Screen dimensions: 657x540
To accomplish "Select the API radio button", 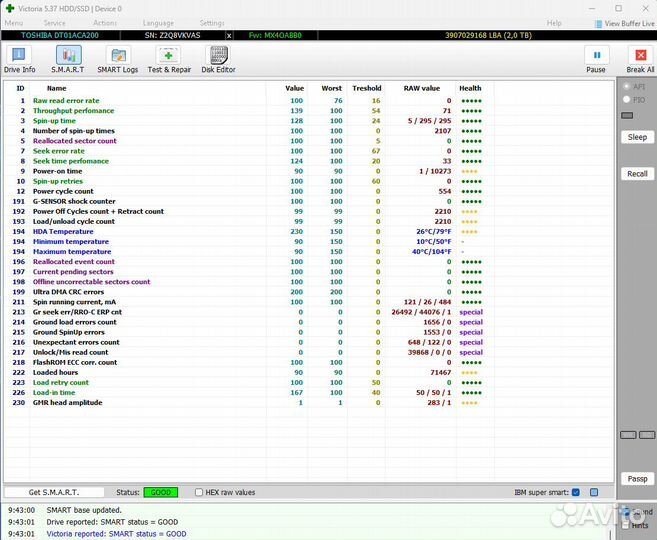I will click(x=627, y=87).
